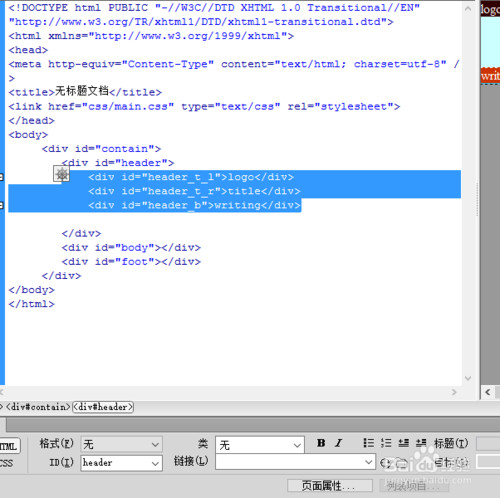Image resolution: width=500 pixels, height=498 pixels.
Task: Click the header_t_r title div line
Action: (x=194, y=191)
